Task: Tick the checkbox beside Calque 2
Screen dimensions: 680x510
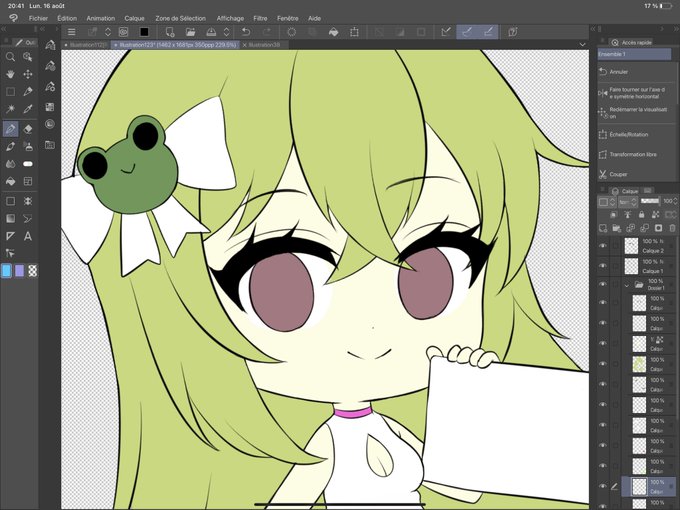Action: [x=615, y=246]
